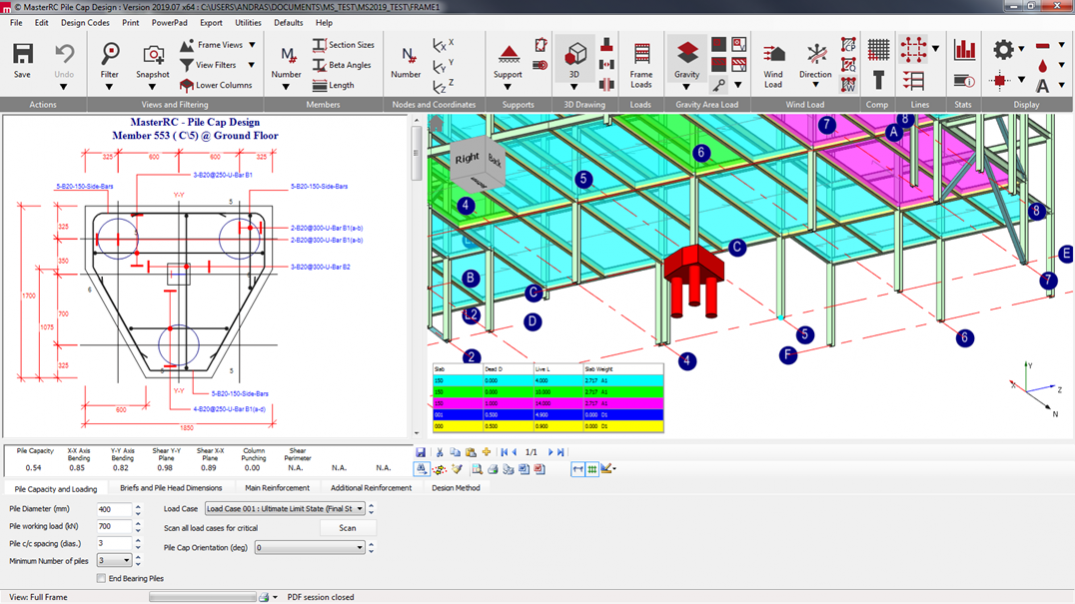Toggle the first highlighted icon on output toolbar's second row
Image resolution: width=1075 pixels, height=604 pixels.
pyautogui.click(x=421, y=470)
